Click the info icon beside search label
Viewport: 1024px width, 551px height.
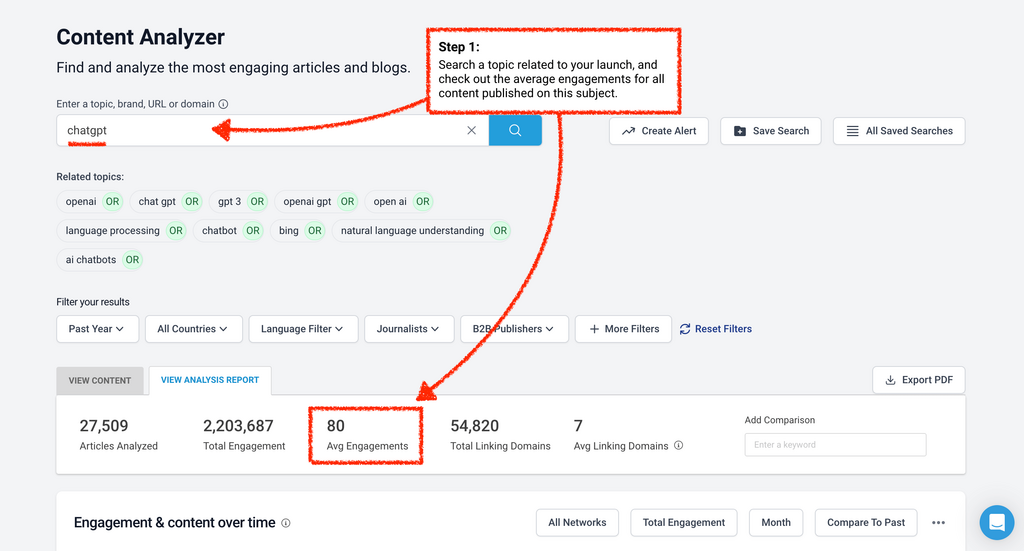pyautogui.click(x=223, y=104)
